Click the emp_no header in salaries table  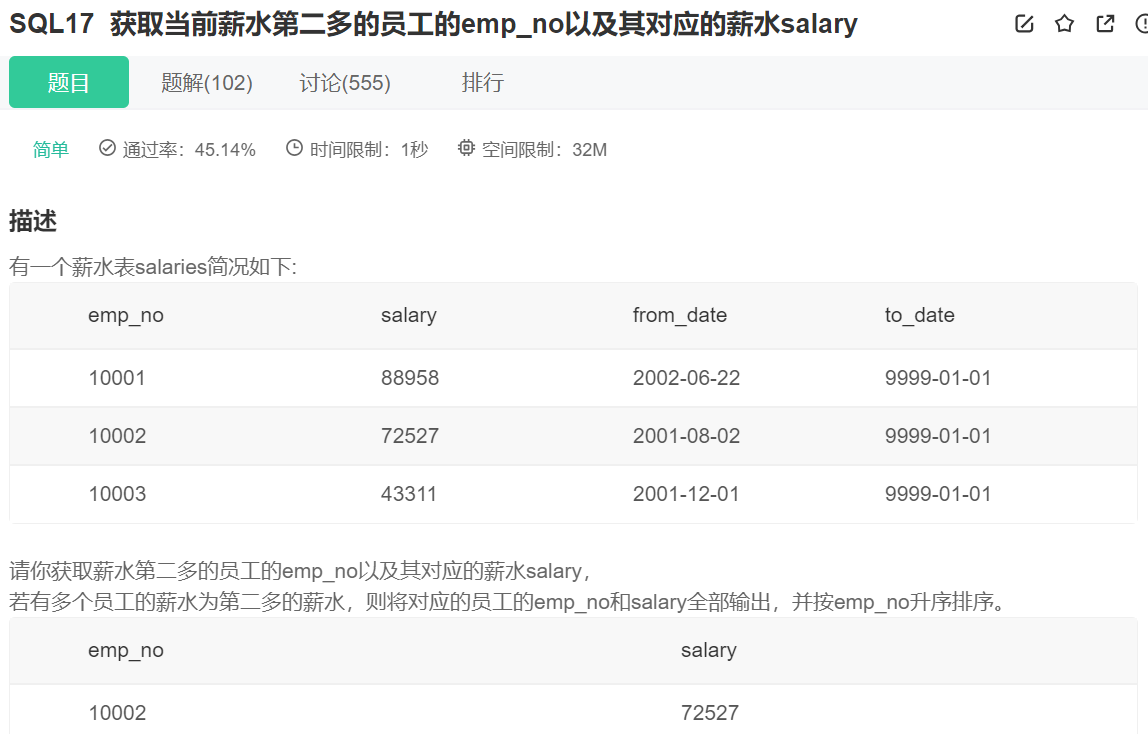click(126, 315)
